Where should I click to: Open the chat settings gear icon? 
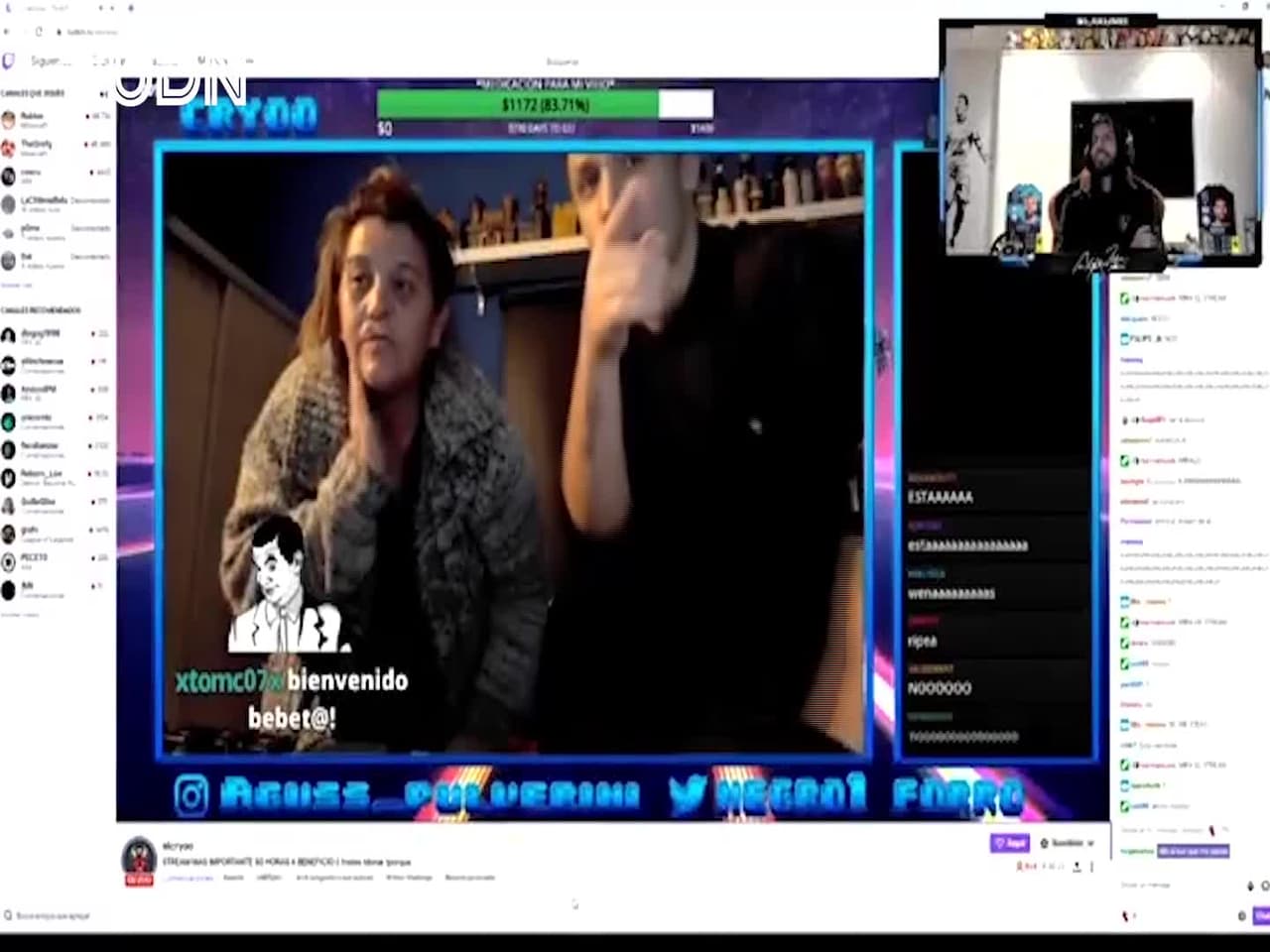pyautogui.click(x=1241, y=915)
